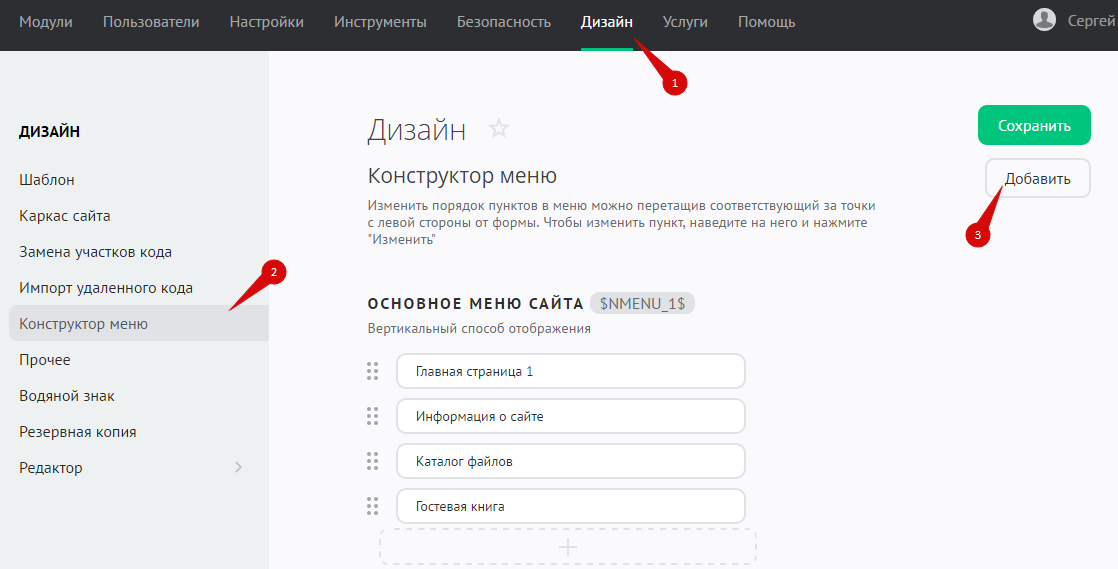
Task: Click the user avatar icon for Сергей
Action: [1044, 20]
